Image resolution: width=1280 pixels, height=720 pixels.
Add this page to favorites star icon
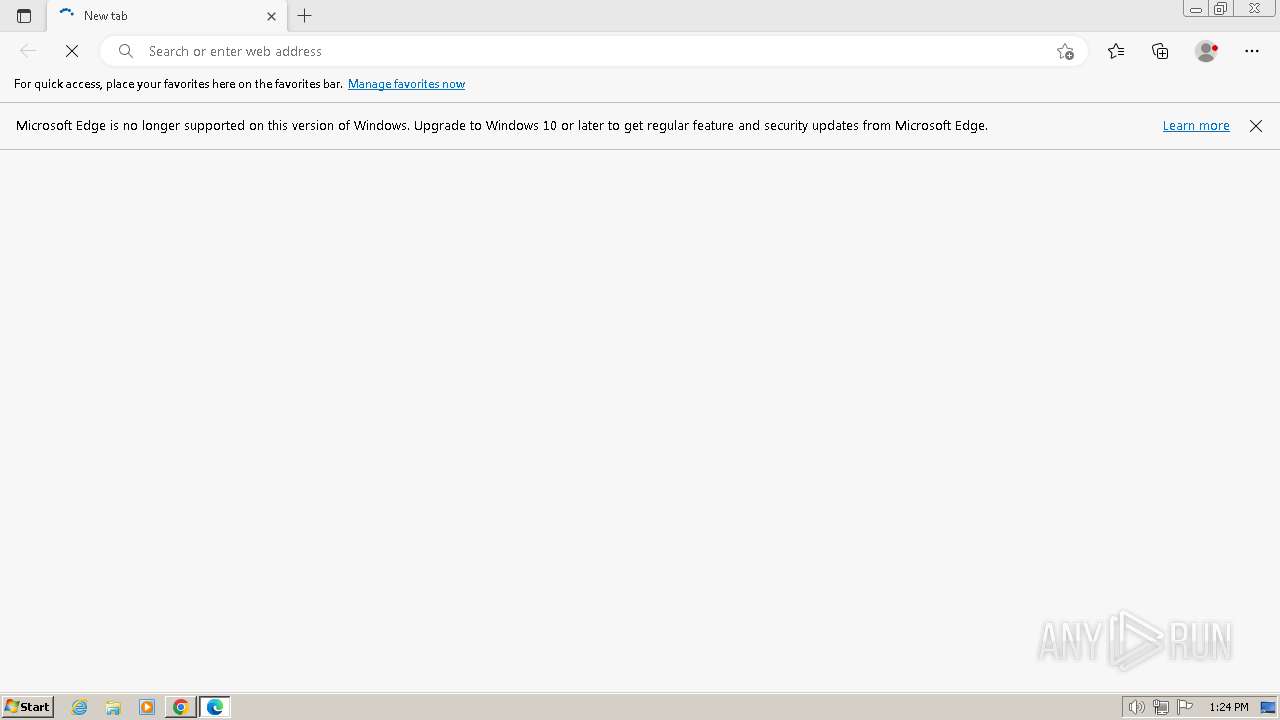pos(1065,51)
